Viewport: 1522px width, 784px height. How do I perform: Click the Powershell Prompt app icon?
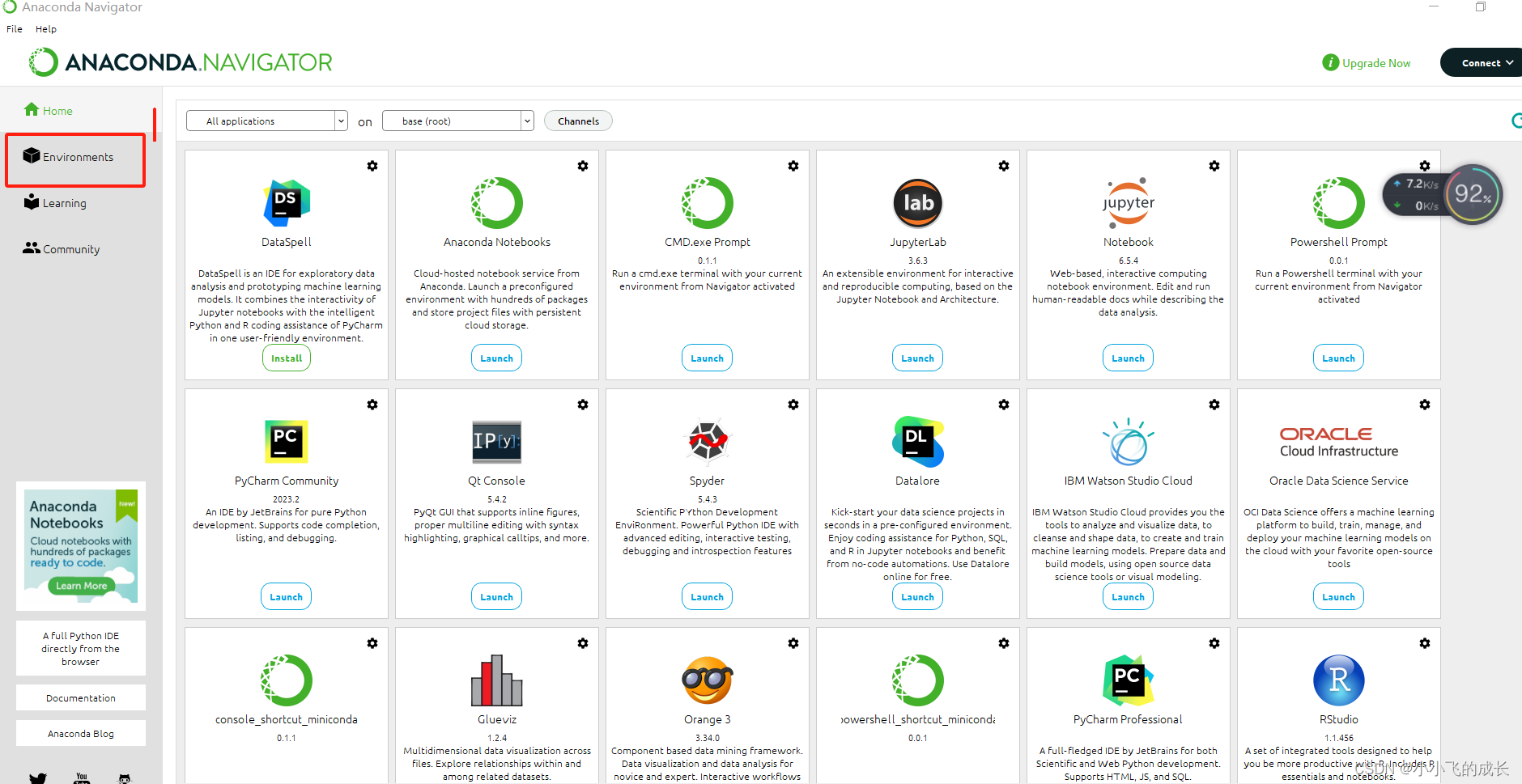[1338, 202]
